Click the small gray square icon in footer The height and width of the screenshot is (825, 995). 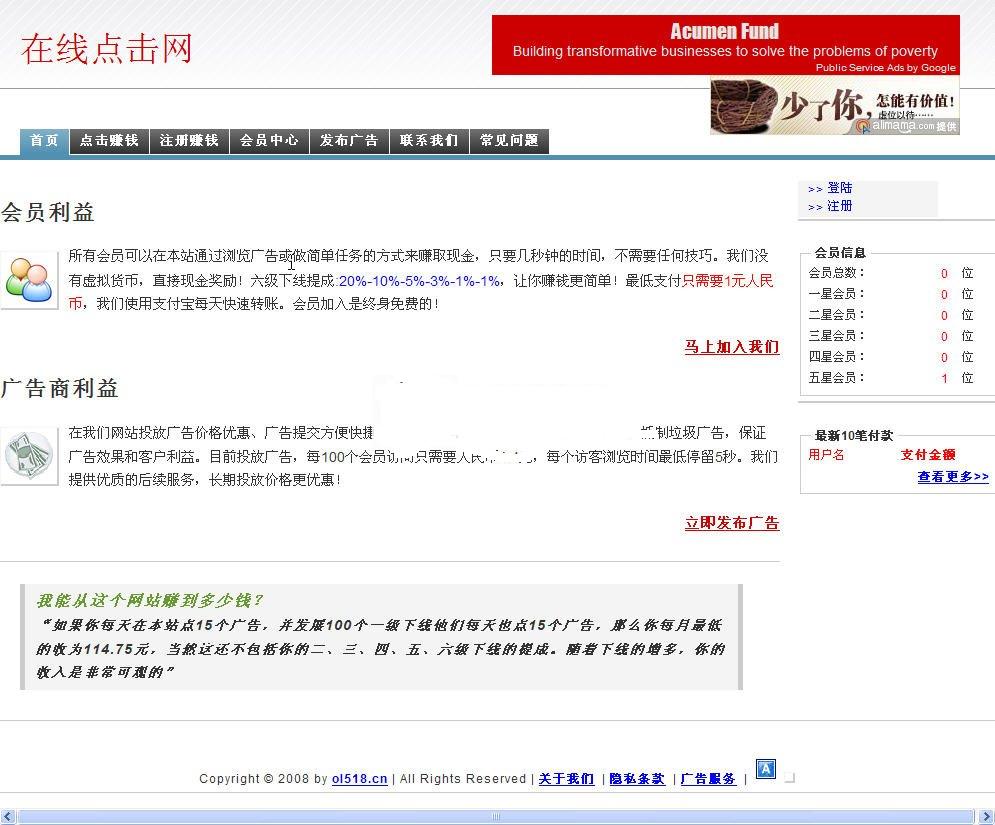point(790,777)
